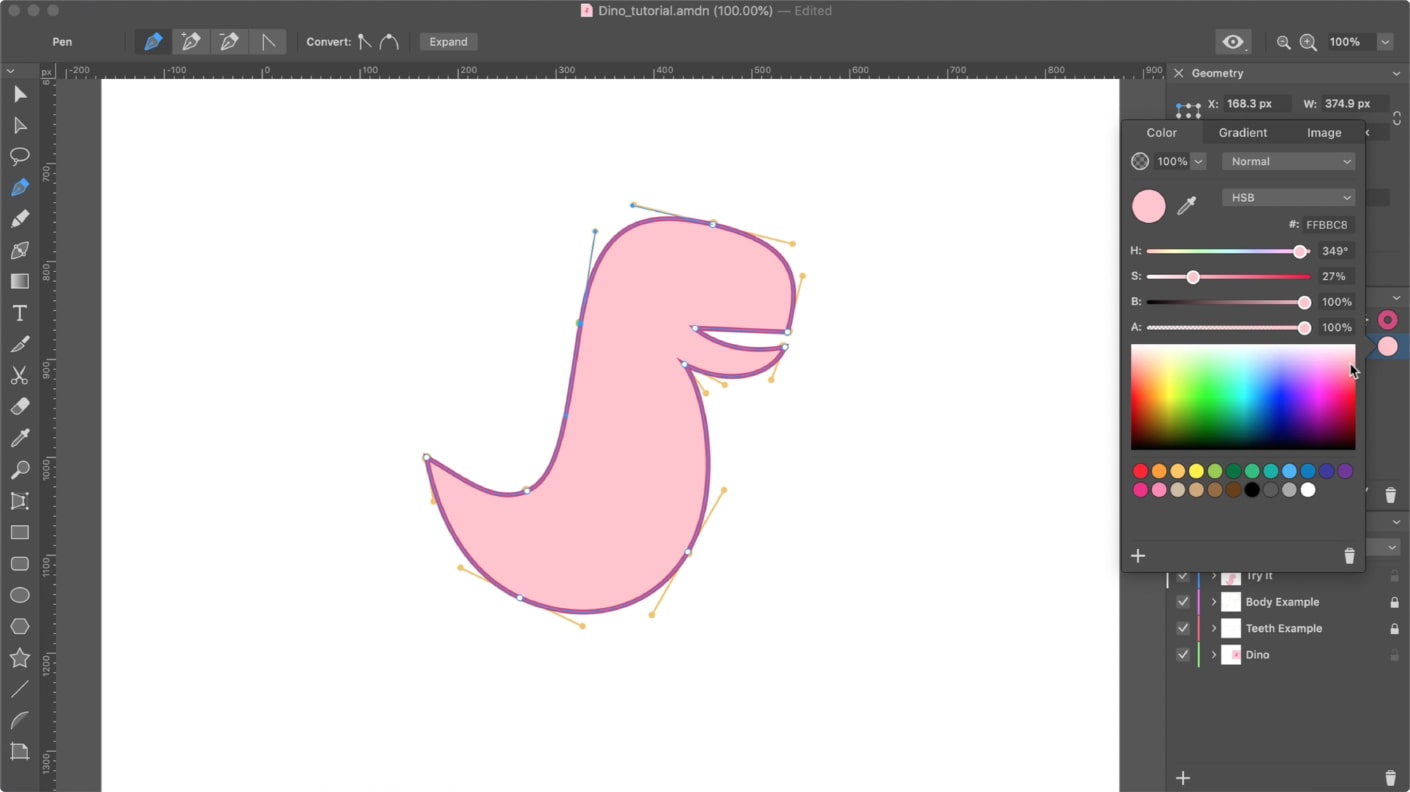The height and width of the screenshot is (792, 1410).
Task: Select the Rounded Rectangle tool
Action: pyautogui.click(x=19, y=564)
